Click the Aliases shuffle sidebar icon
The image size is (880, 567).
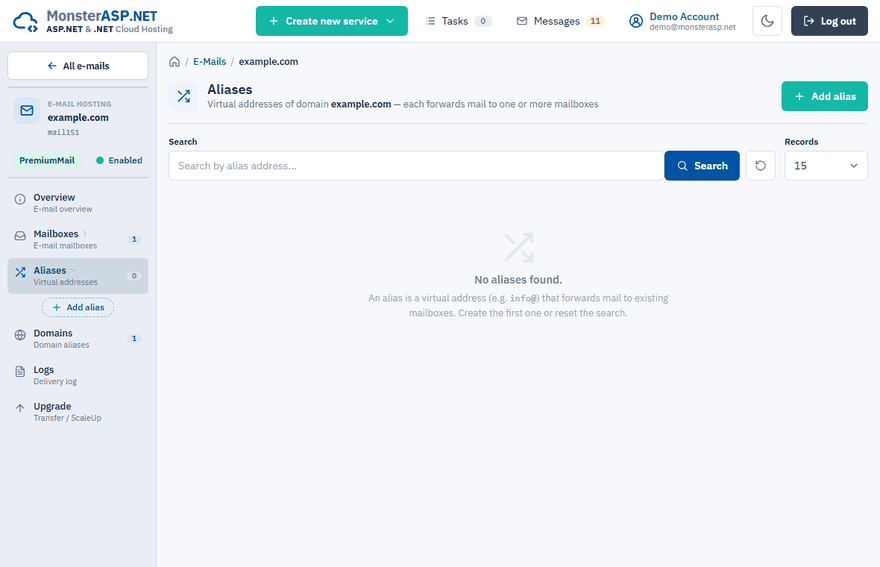(20, 272)
